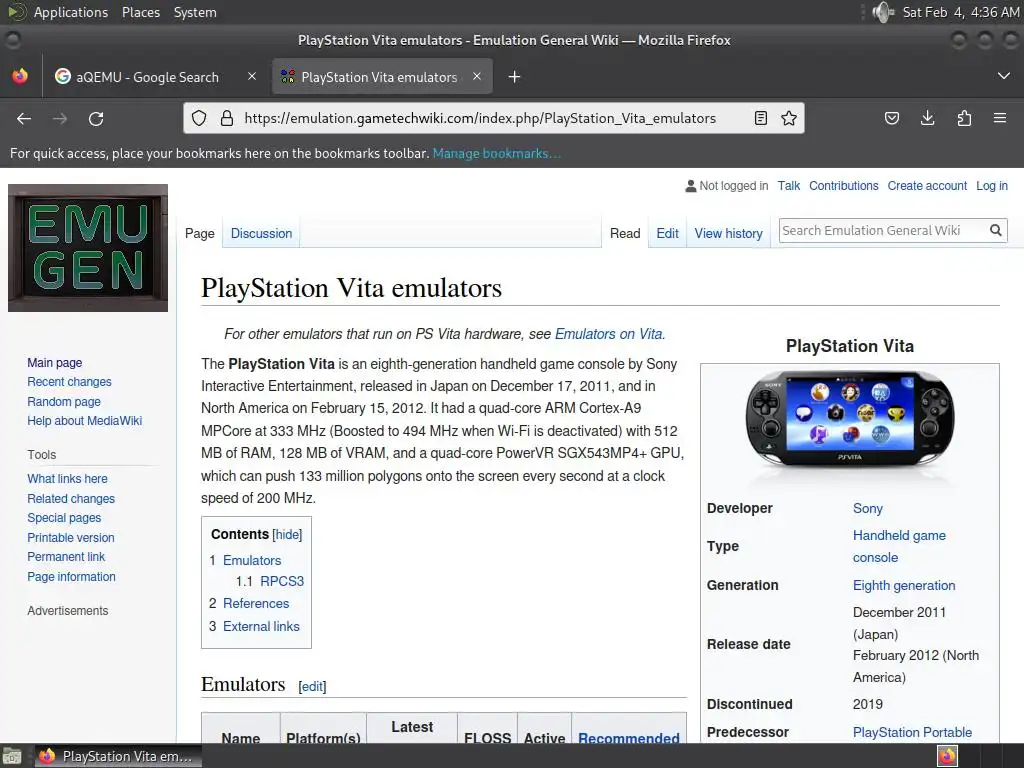This screenshot has height=768, width=1024.
Task: Click Firefox icon at bottom-right panel
Action: (947, 756)
